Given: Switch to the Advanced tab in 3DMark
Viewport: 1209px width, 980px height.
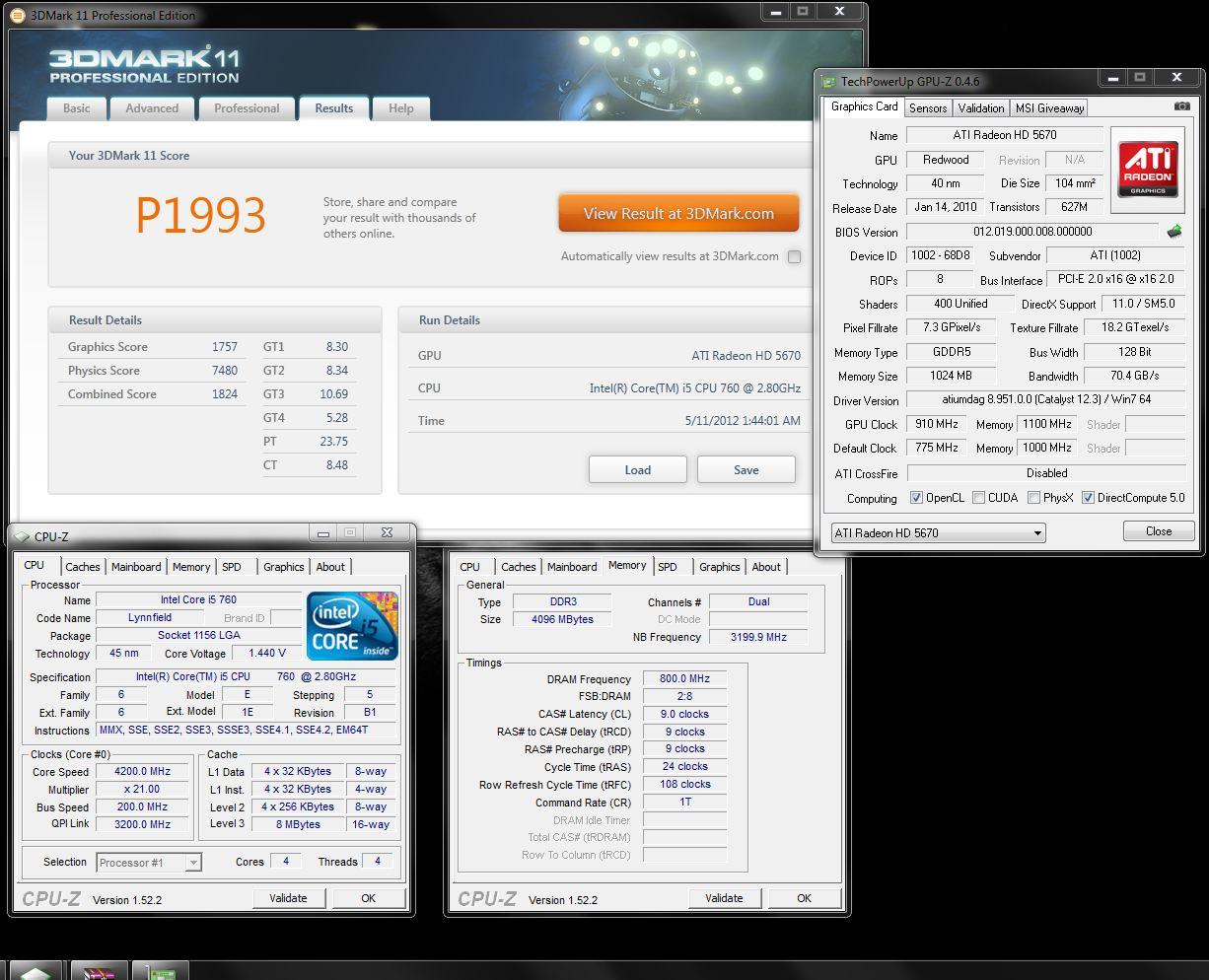Looking at the screenshot, I should 152,108.
